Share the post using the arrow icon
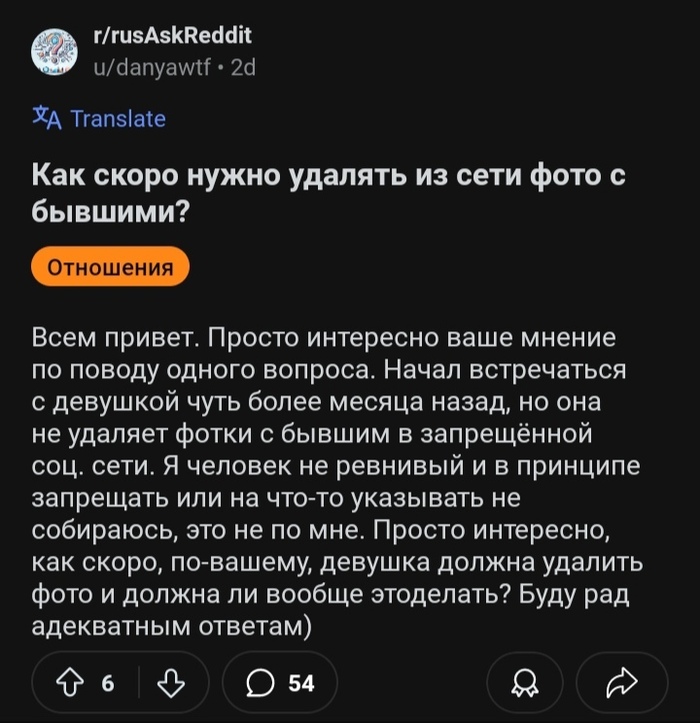The image size is (700, 723). tap(622, 683)
